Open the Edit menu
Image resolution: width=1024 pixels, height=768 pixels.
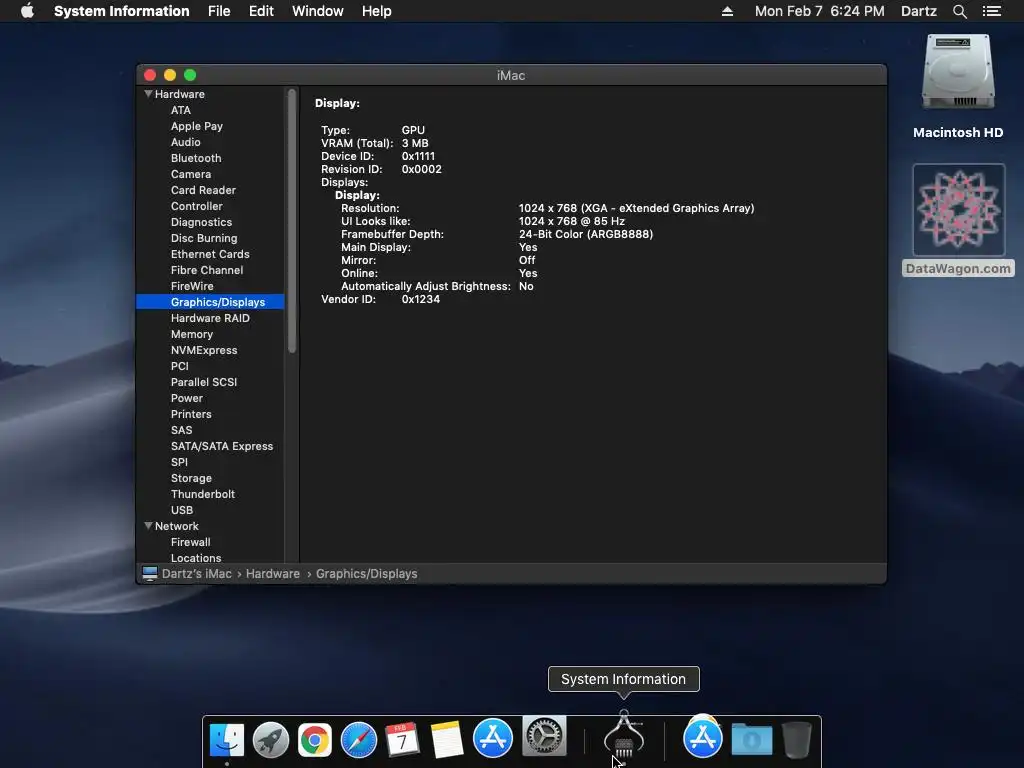coord(261,11)
